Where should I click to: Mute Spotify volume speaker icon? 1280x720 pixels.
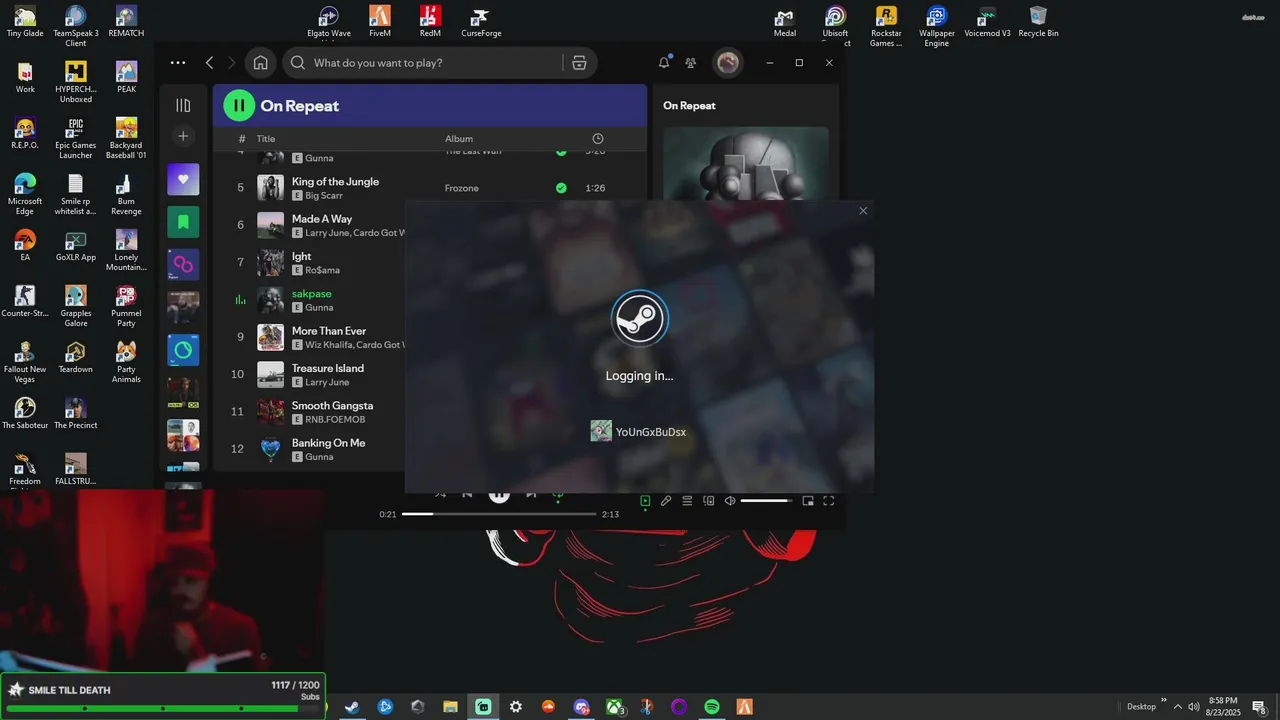pyautogui.click(x=730, y=501)
